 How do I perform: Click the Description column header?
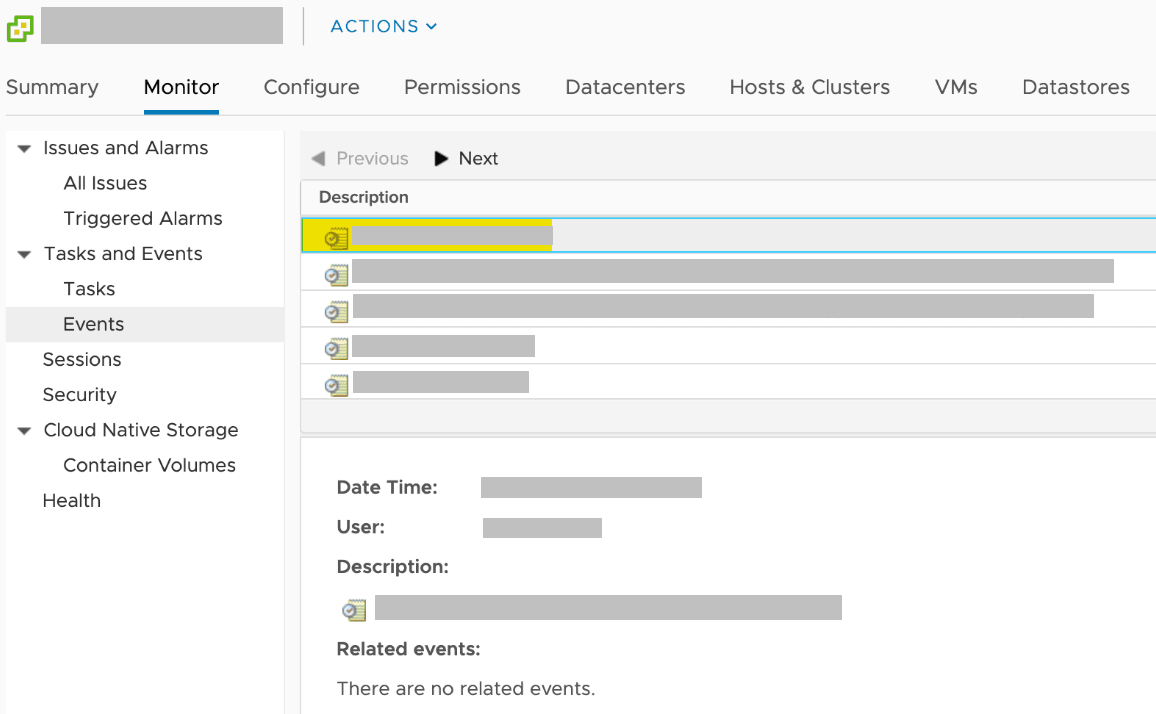364,198
